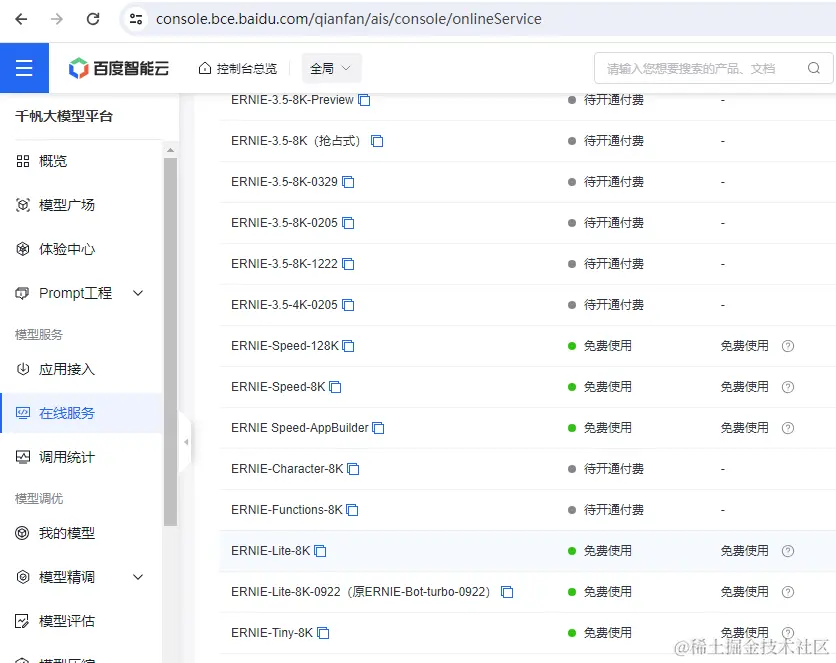Open help icon for ERNIE-Lite-8K pricing
The width and height of the screenshot is (836, 663).
click(788, 552)
